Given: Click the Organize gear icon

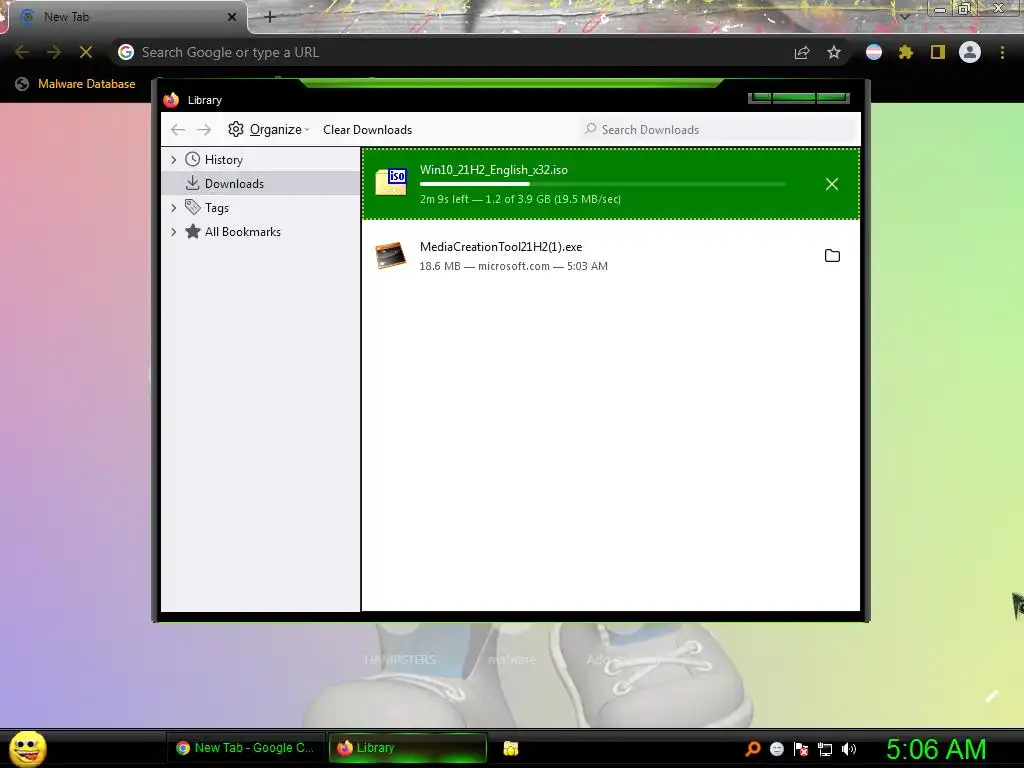Looking at the screenshot, I should click(x=236, y=129).
